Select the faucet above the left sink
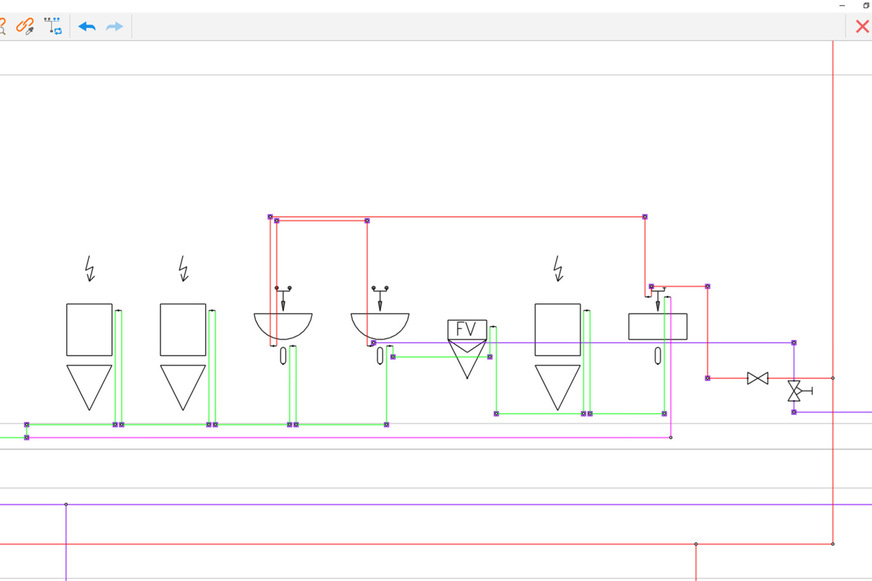872x581 pixels. point(283,298)
